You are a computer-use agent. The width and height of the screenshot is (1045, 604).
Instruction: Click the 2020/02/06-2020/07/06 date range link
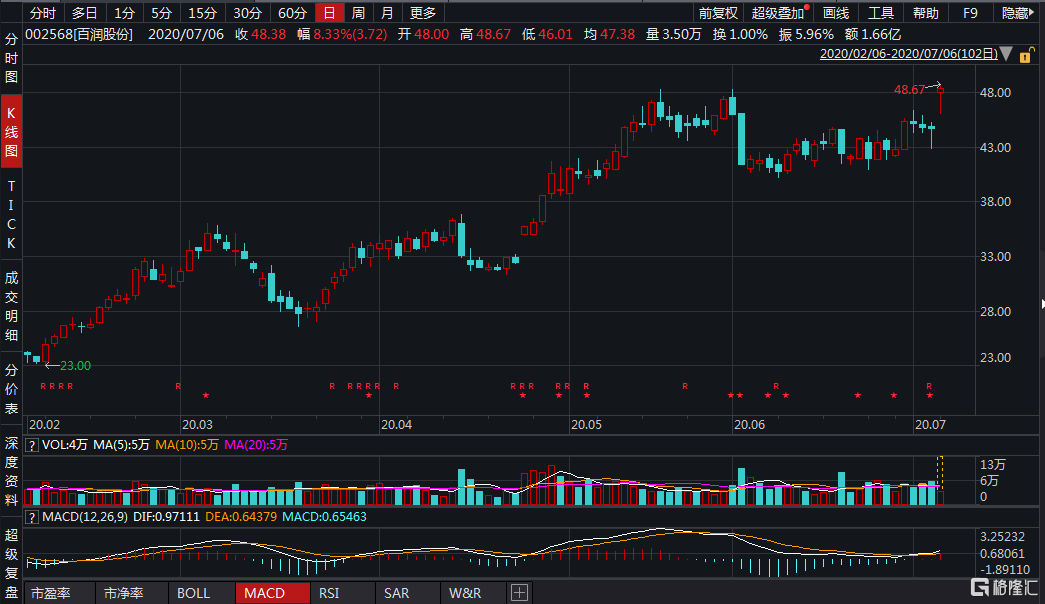pyautogui.click(x=908, y=54)
